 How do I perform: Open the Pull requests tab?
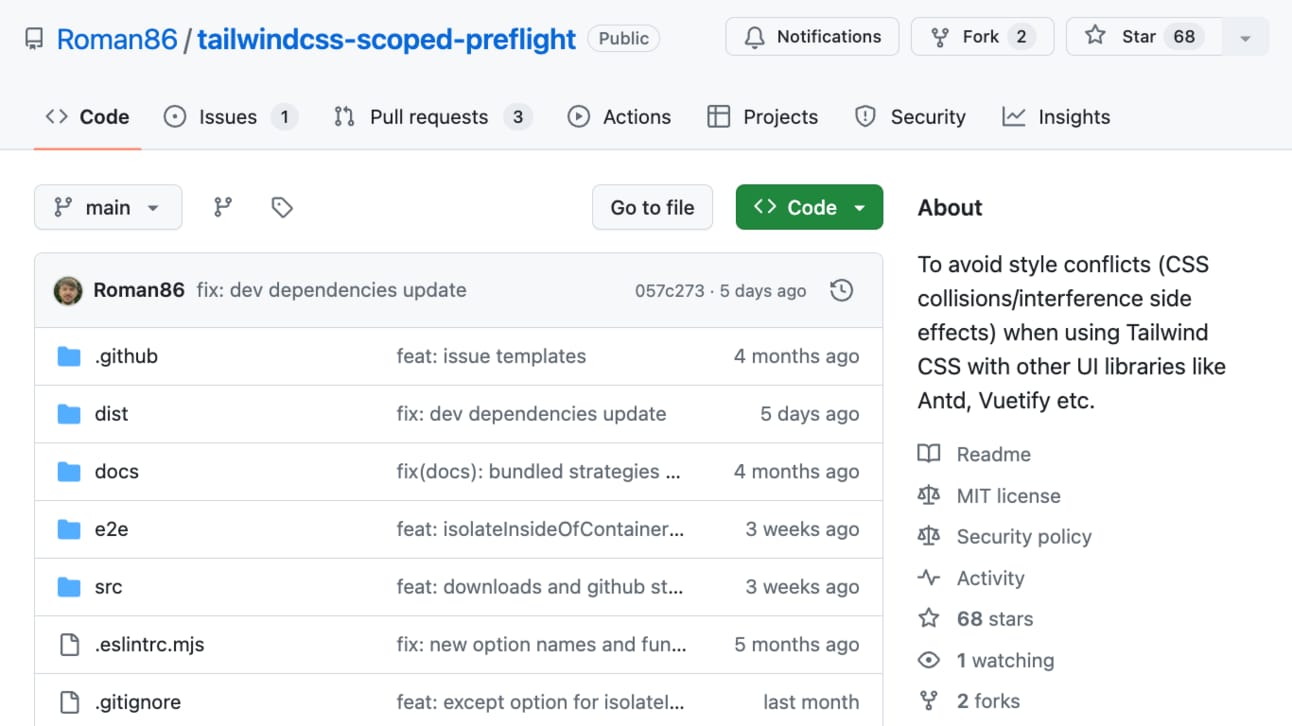pos(432,117)
